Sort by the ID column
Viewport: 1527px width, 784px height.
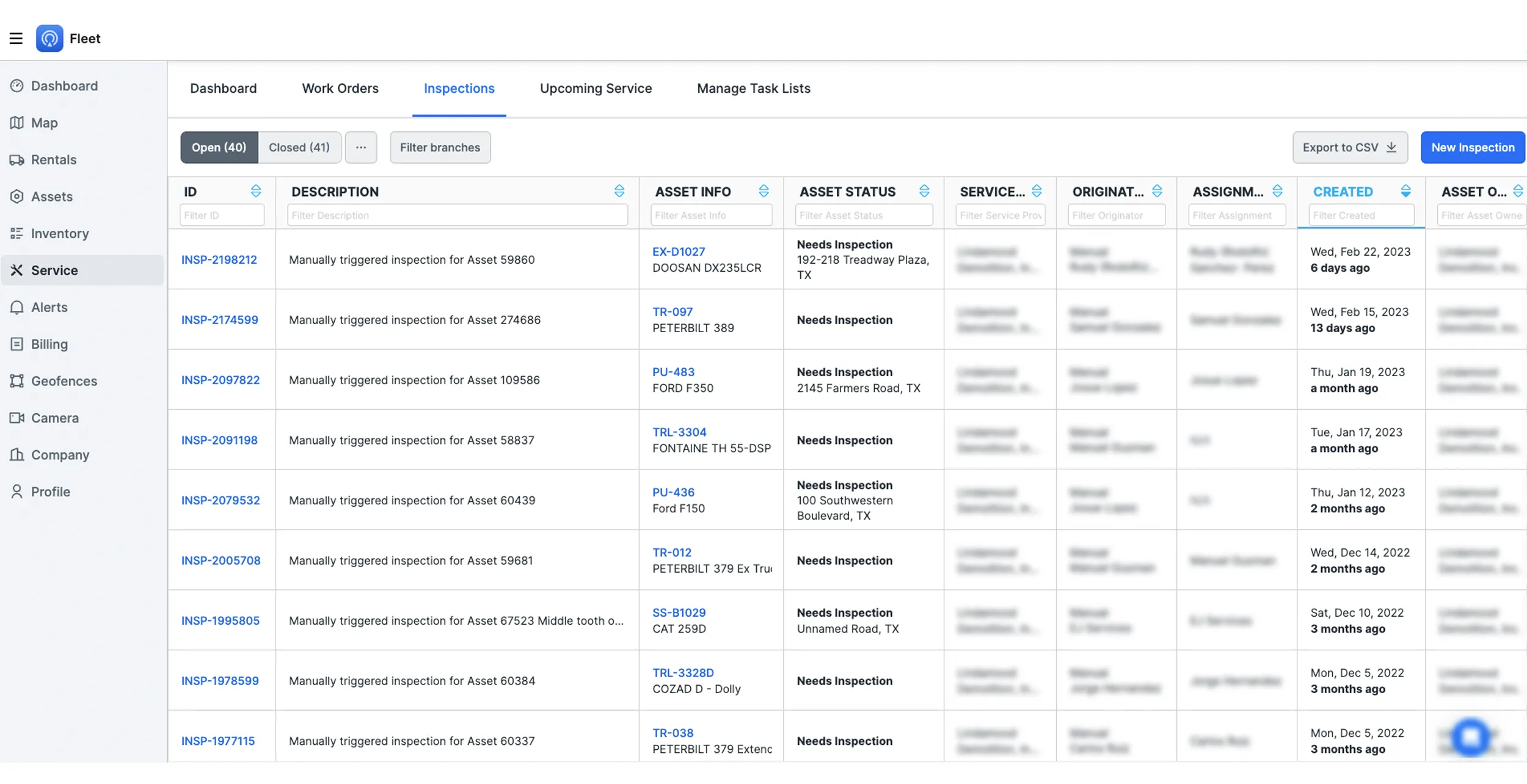(x=256, y=191)
